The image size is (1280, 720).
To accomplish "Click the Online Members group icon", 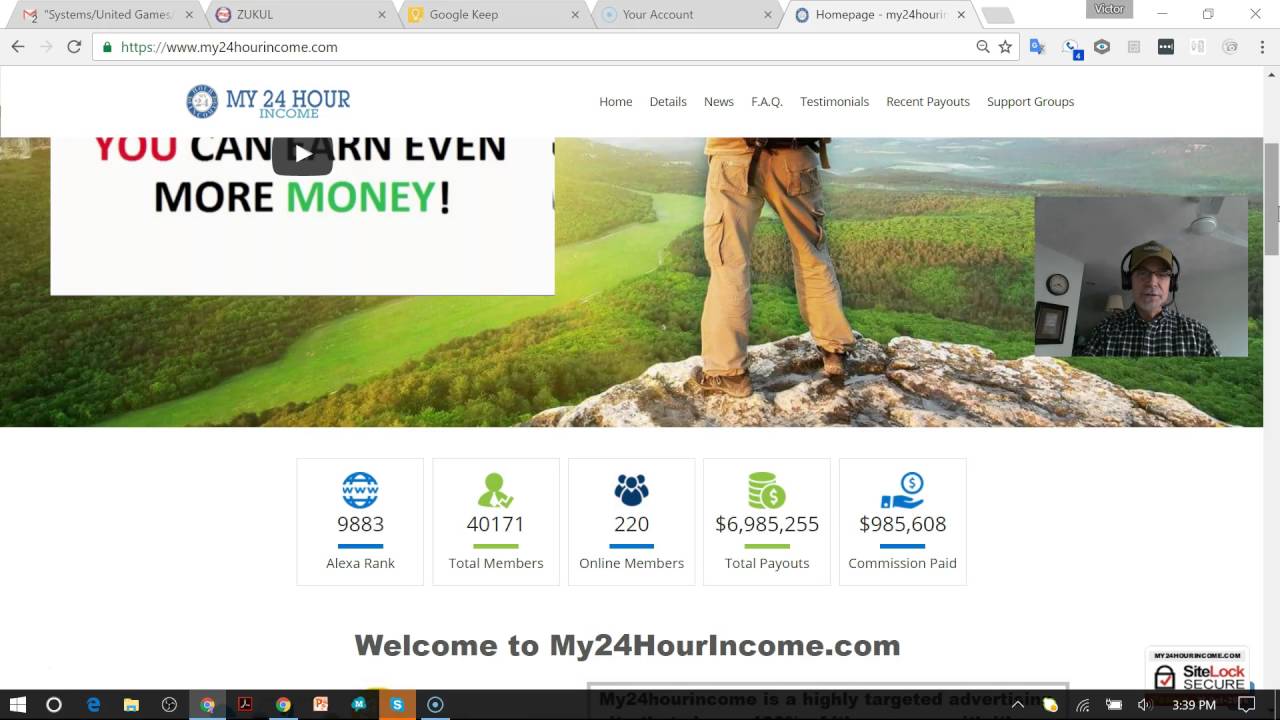I will (631, 490).
